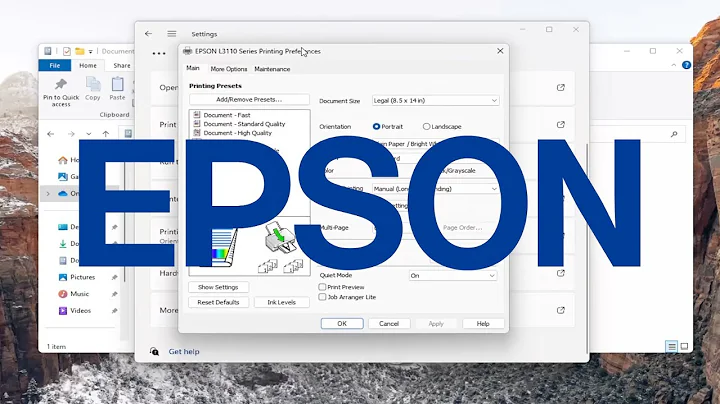Switch to details view icon in File Explorer
Image resolution: width=720 pixels, height=404 pixels.
tap(671, 347)
